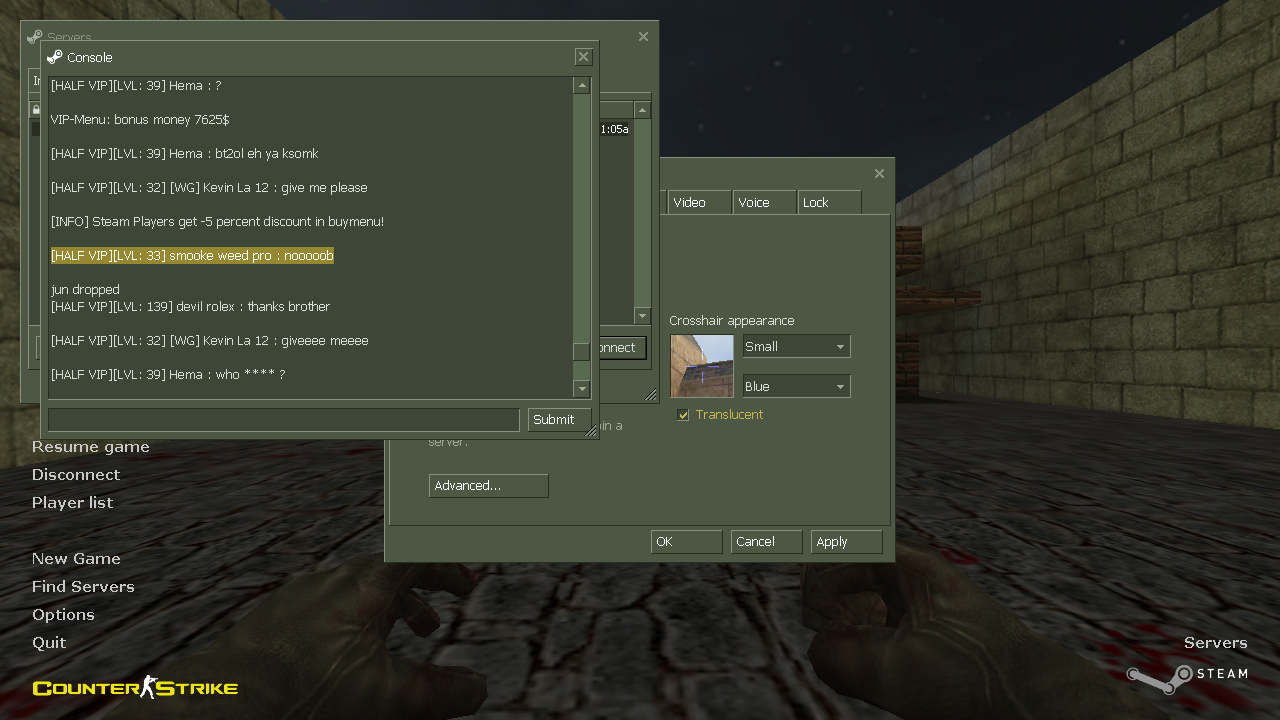1280x720 pixels.
Task: Select Find Servers from the main menu
Action: (x=83, y=587)
